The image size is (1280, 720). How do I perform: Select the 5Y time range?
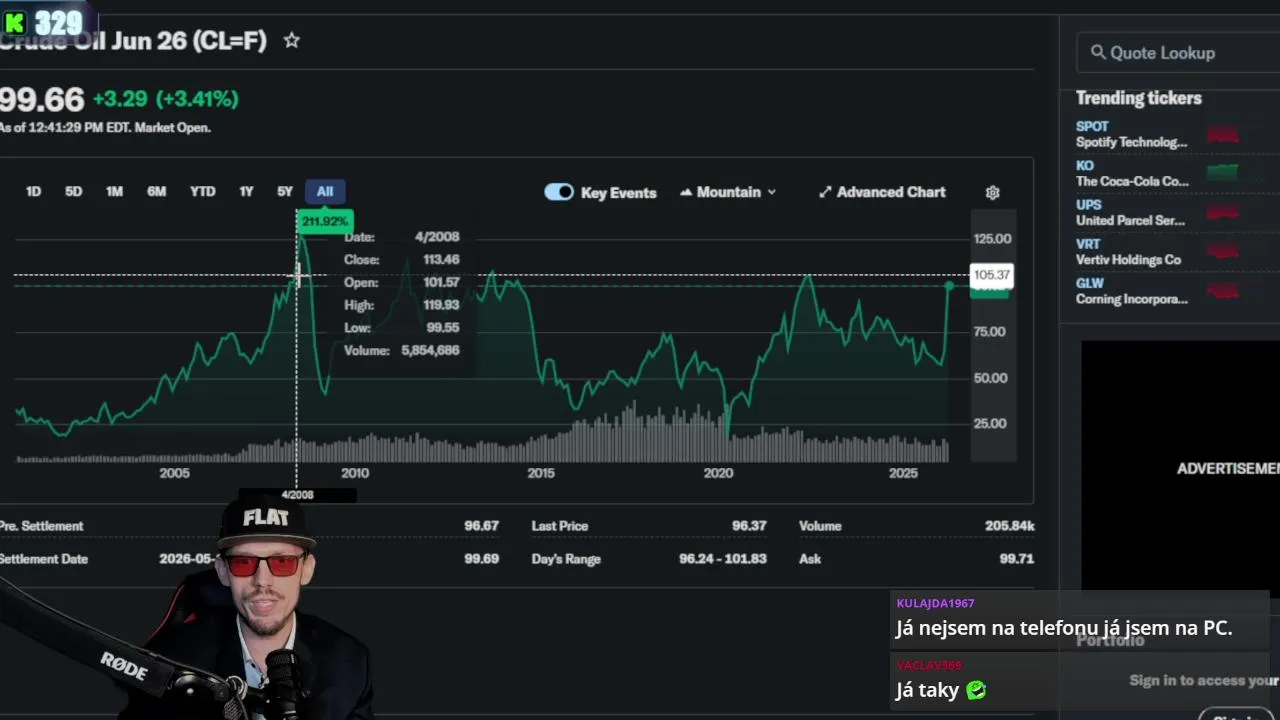285,191
